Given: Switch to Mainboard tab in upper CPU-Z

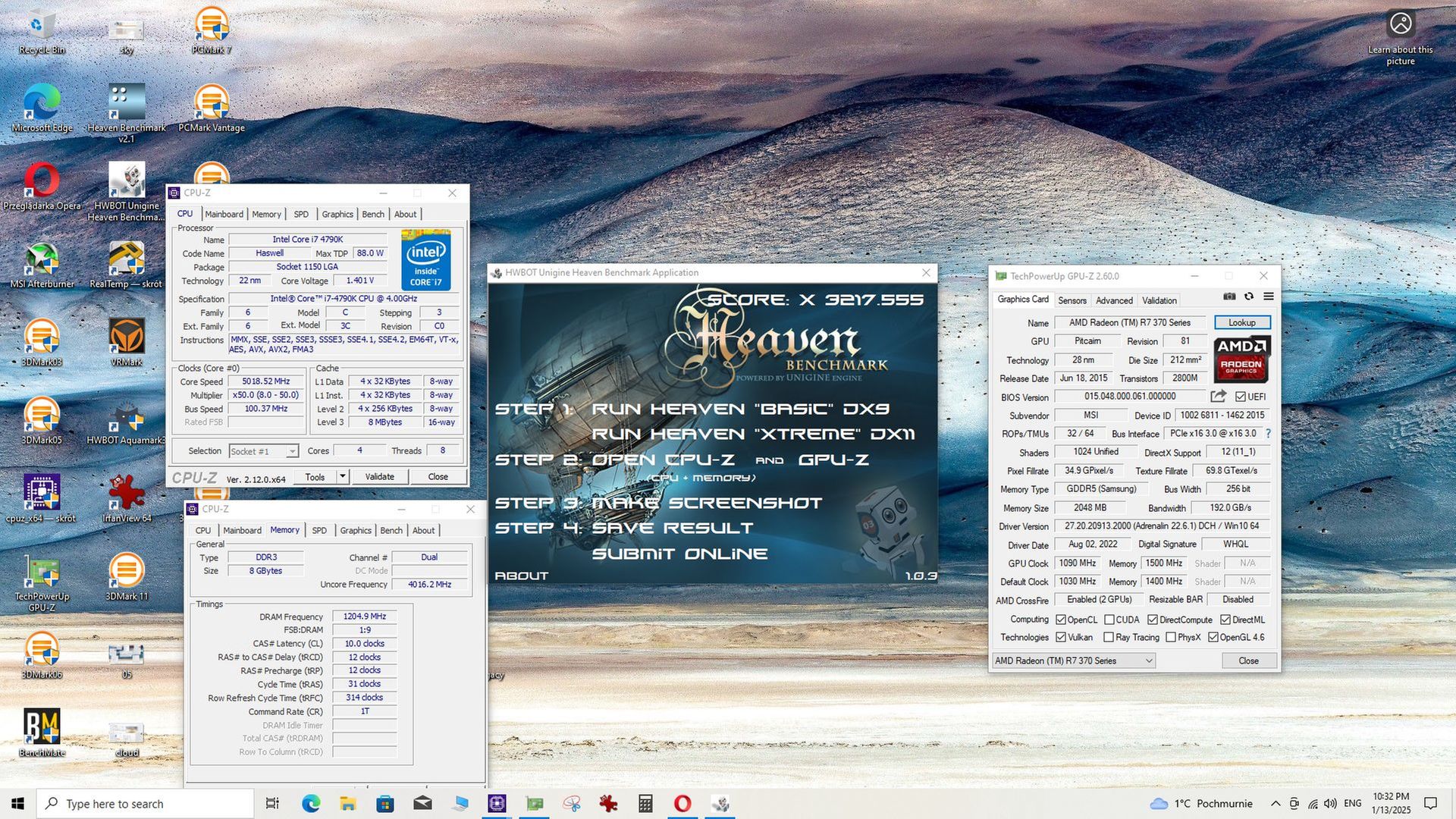Looking at the screenshot, I should pos(224,214).
